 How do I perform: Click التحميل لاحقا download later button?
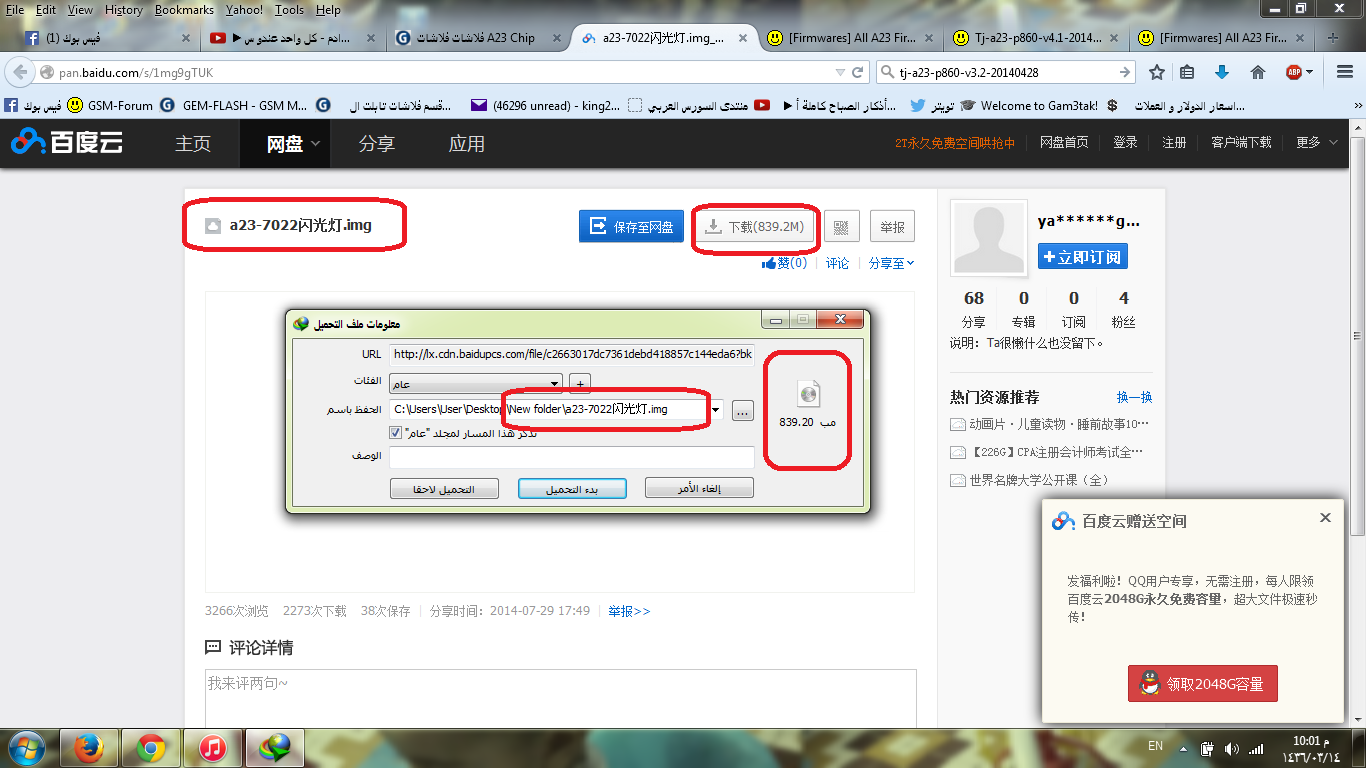coord(445,488)
